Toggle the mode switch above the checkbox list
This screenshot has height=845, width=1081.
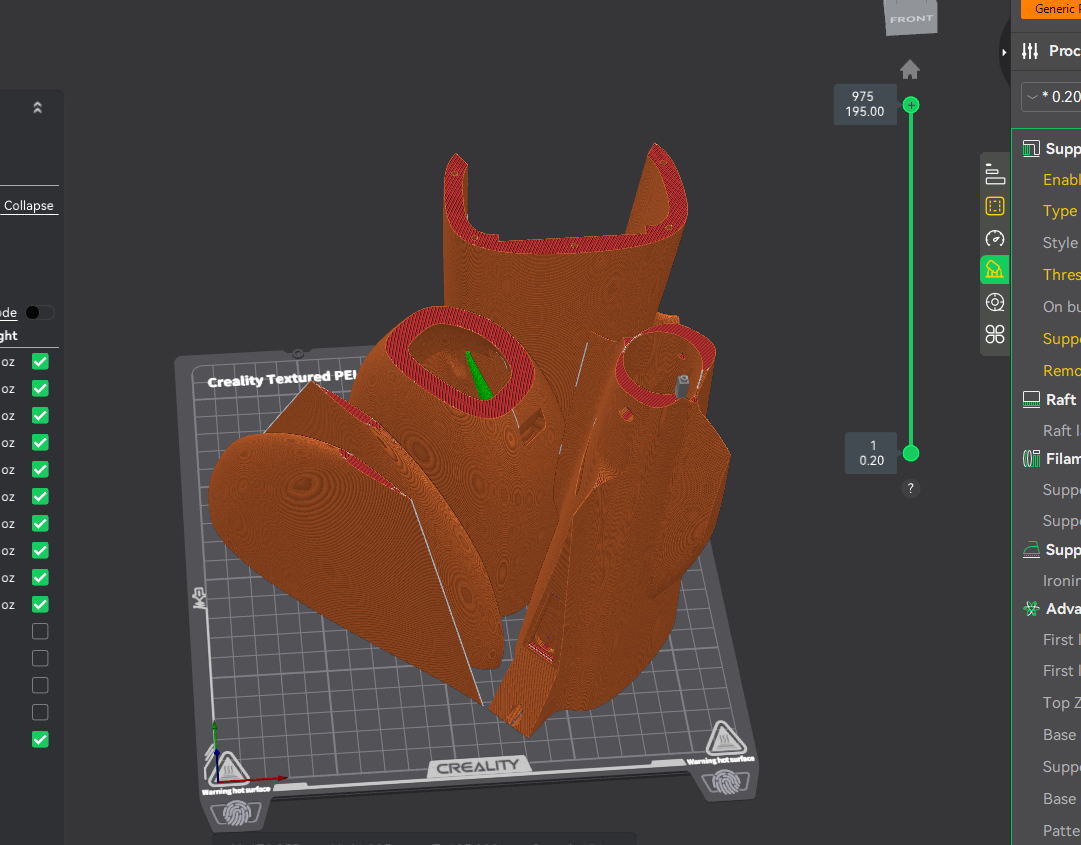(39, 312)
